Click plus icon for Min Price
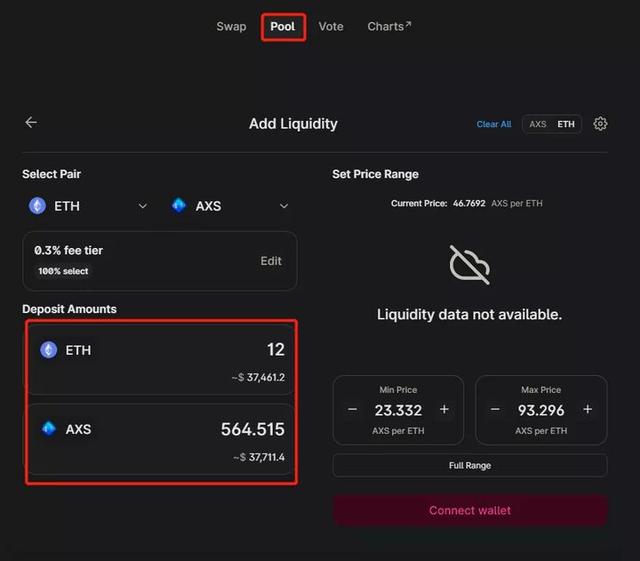The height and width of the screenshot is (561, 640). pyautogui.click(x=444, y=409)
